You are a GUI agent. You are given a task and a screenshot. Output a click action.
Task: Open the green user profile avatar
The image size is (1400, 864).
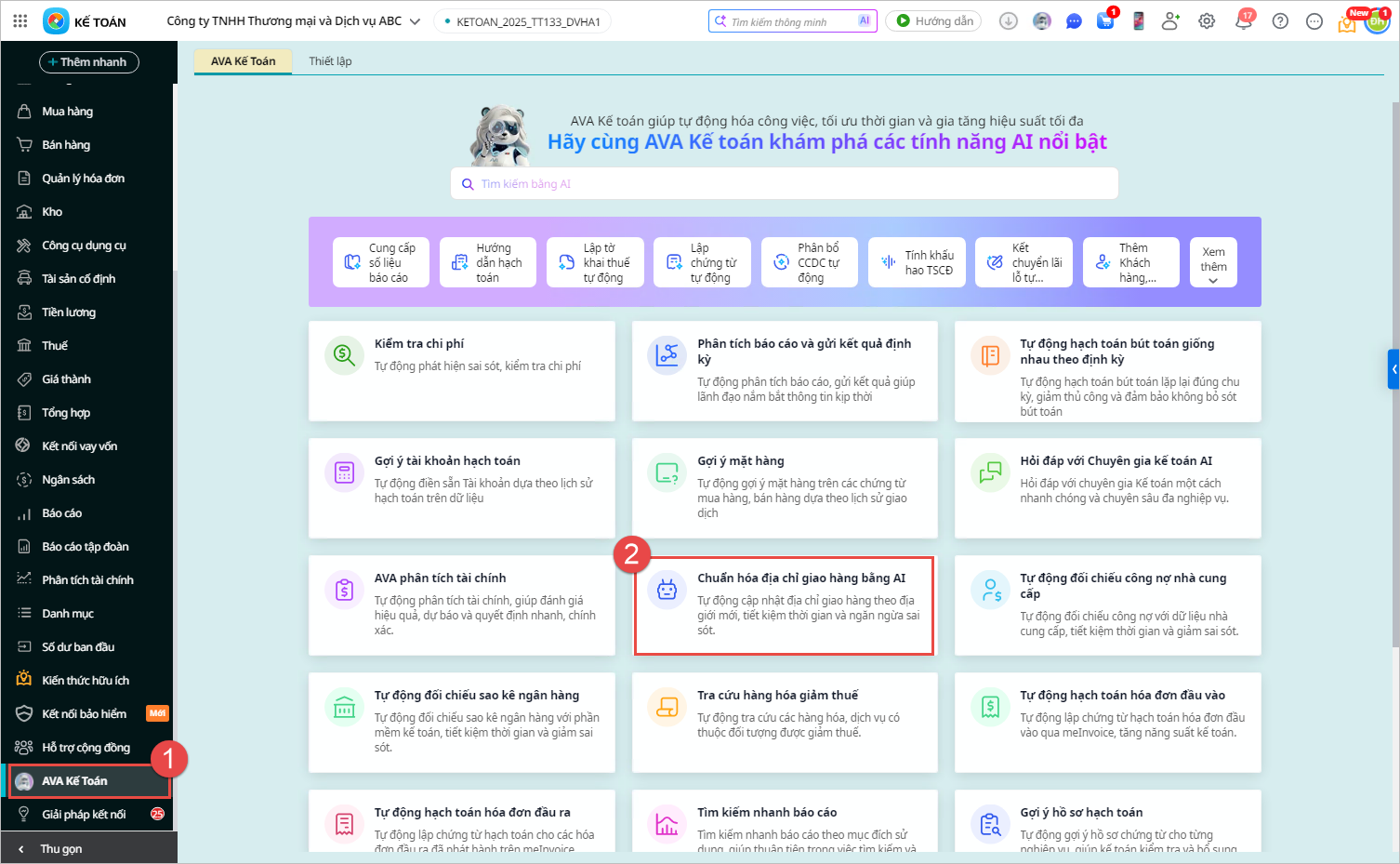1377,20
